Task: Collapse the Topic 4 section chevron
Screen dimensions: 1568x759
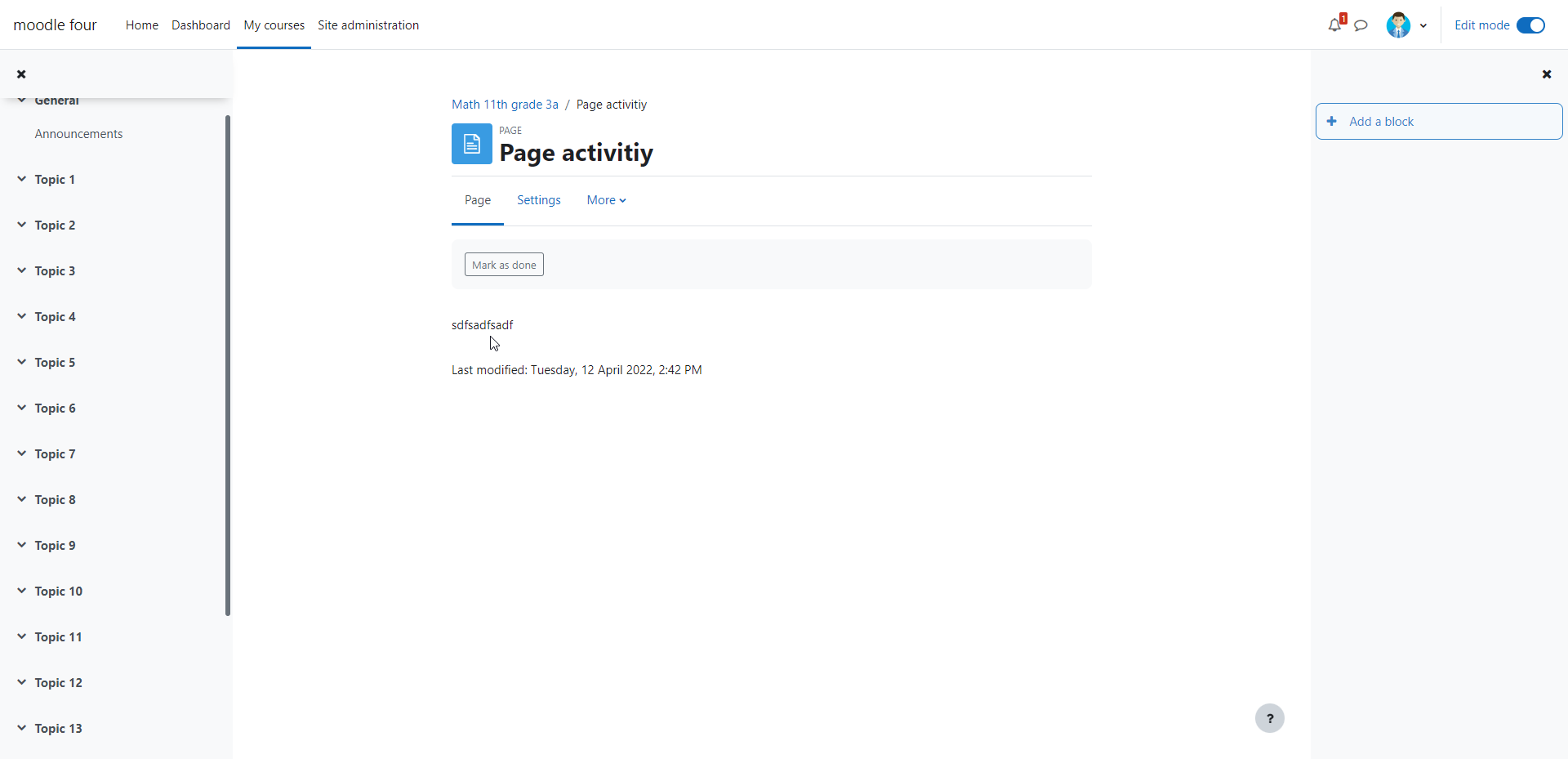Action: point(21,316)
